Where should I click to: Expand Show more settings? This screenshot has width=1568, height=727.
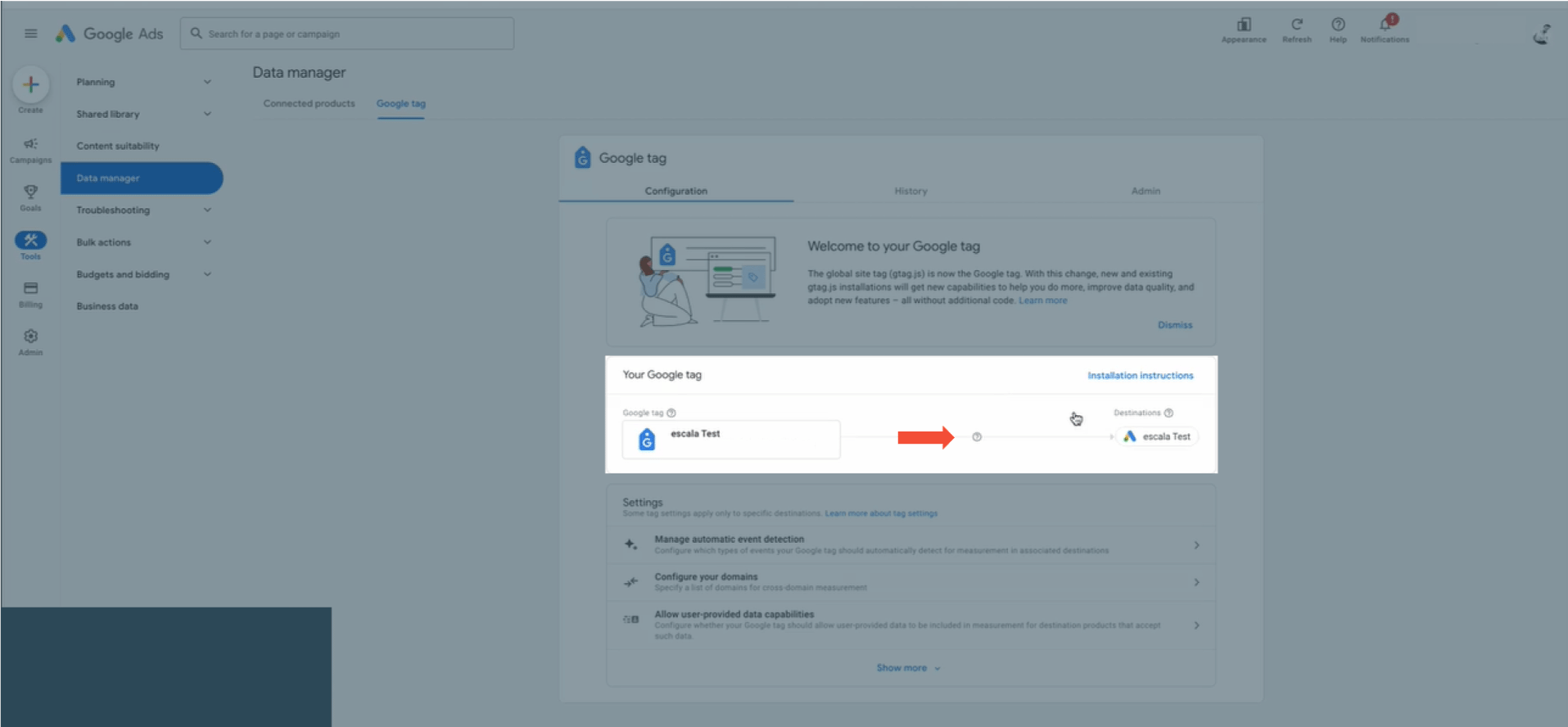pyautogui.click(x=907, y=668)
